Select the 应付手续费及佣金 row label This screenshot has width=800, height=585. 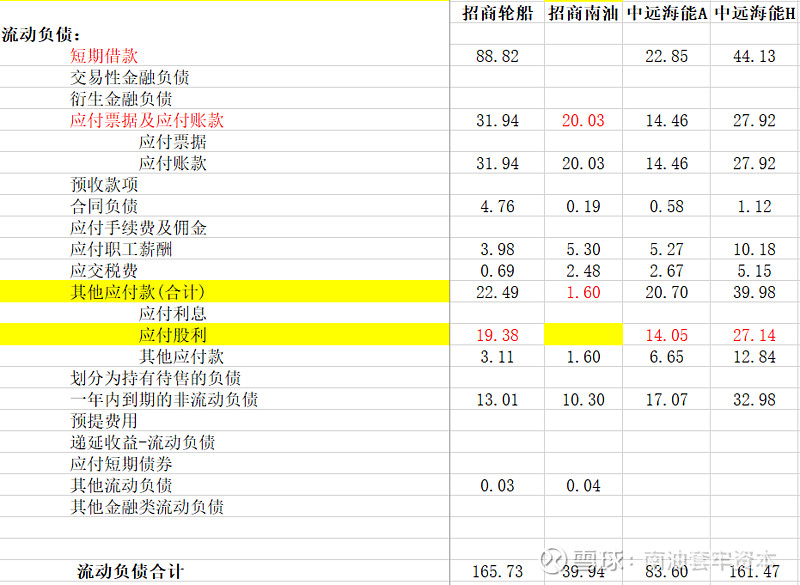pyautogui.click(x=138, y=227)
